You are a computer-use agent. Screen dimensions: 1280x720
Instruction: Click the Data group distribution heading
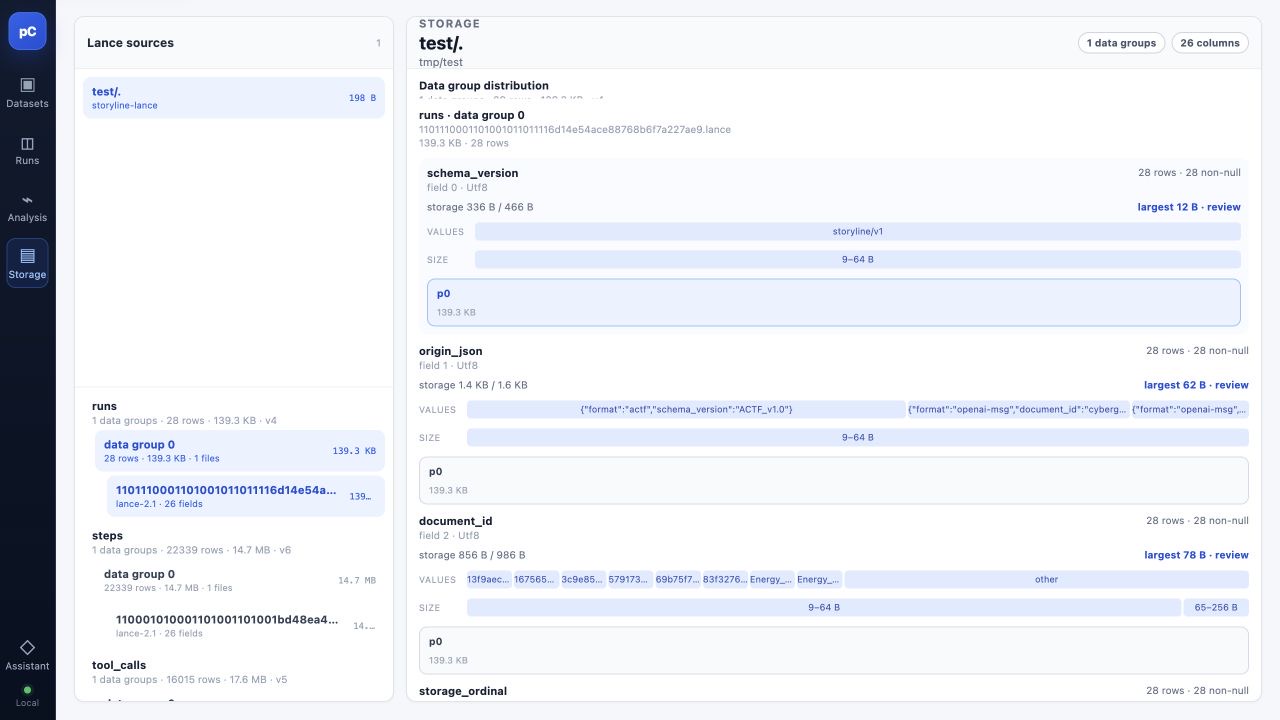coord(484,86)
